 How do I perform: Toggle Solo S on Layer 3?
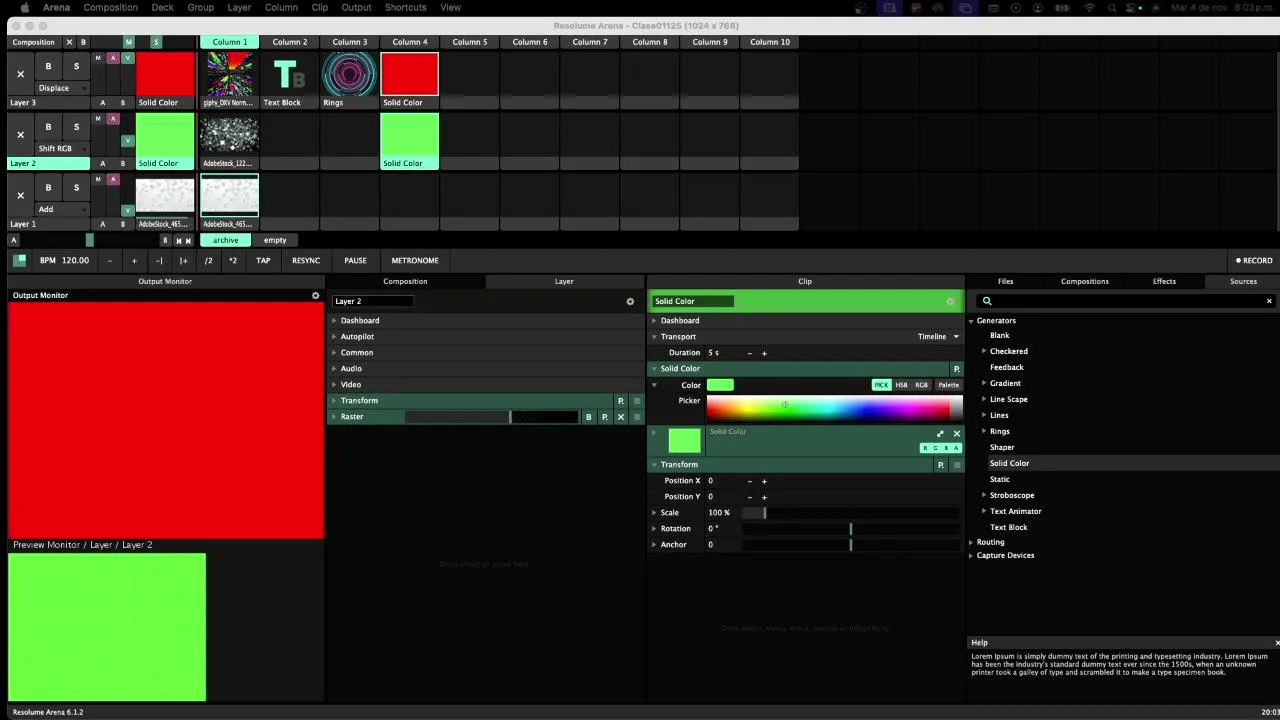point(76,66)
